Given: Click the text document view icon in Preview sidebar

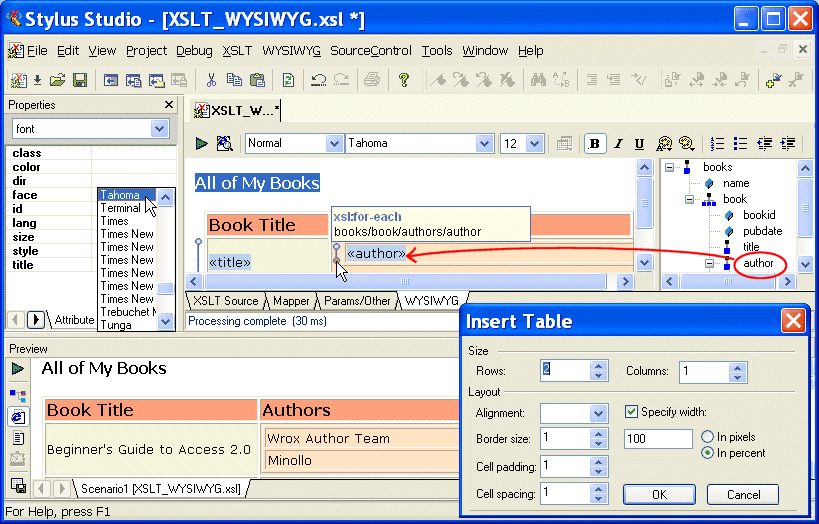Looking at the screenshot, I should 18,438.
